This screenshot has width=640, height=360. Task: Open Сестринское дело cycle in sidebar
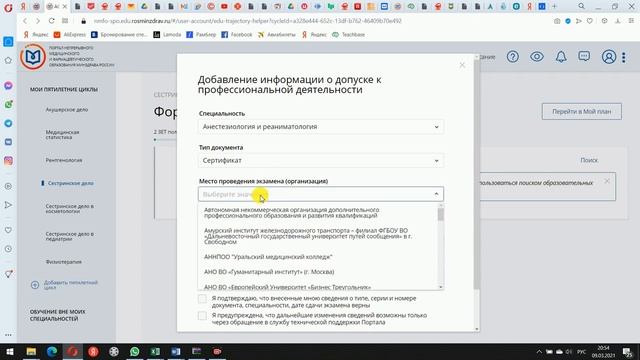pos(71,183)
